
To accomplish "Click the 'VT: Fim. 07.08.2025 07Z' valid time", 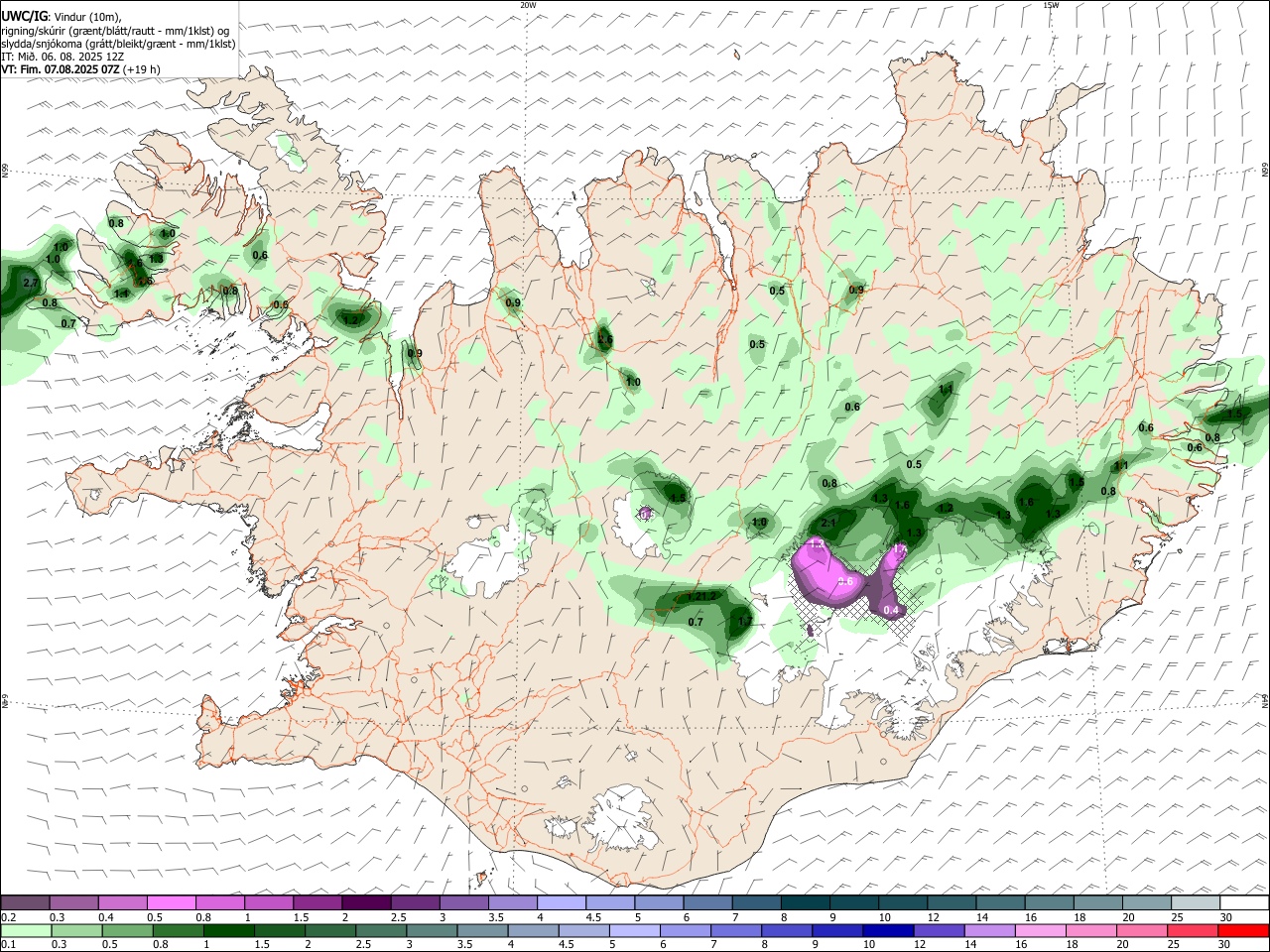I will point(61,69).
